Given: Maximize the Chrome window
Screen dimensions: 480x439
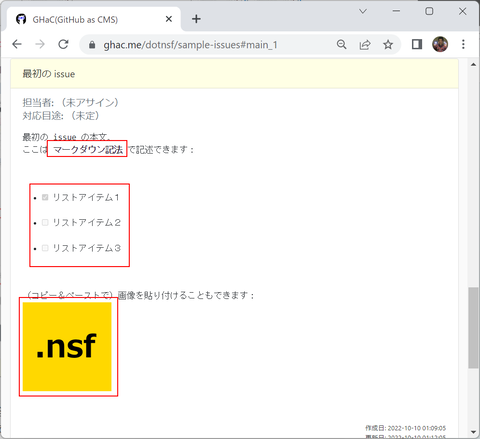Looking at the screenshot, I should tap(429, 11).
